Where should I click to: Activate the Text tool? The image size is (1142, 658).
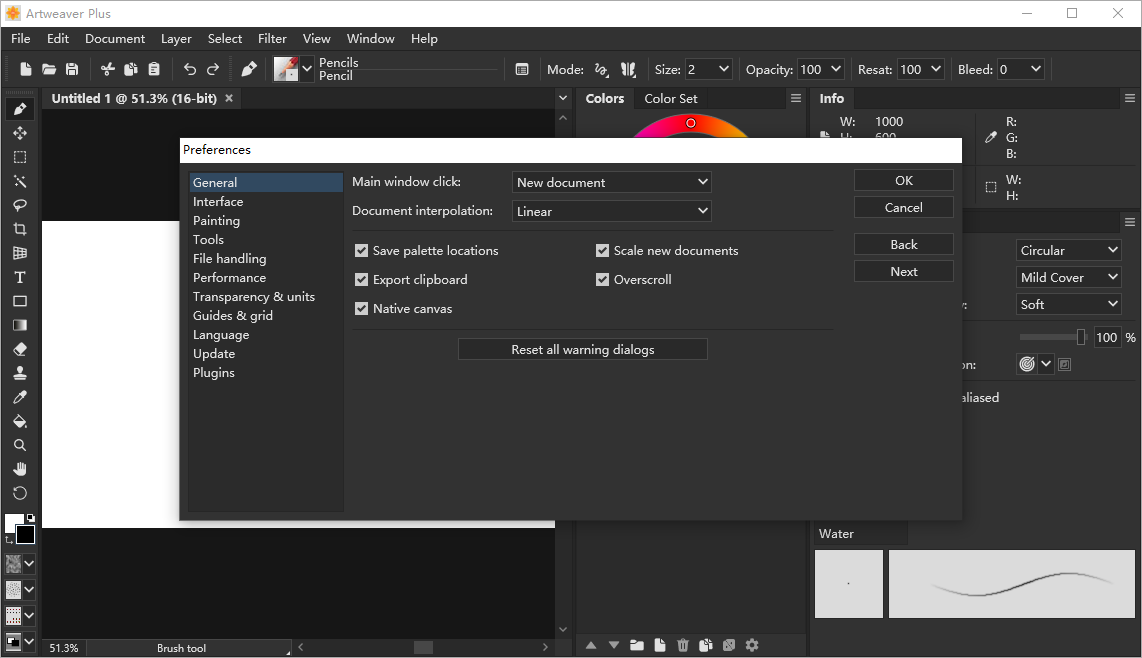19,277
